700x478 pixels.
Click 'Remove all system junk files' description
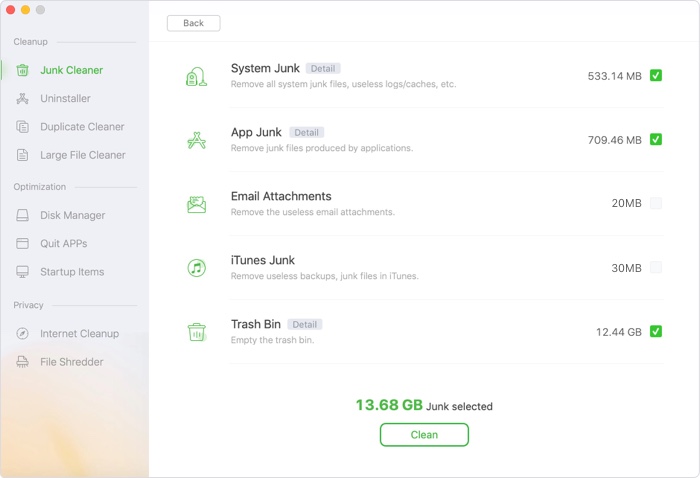[x=343, y=84]
